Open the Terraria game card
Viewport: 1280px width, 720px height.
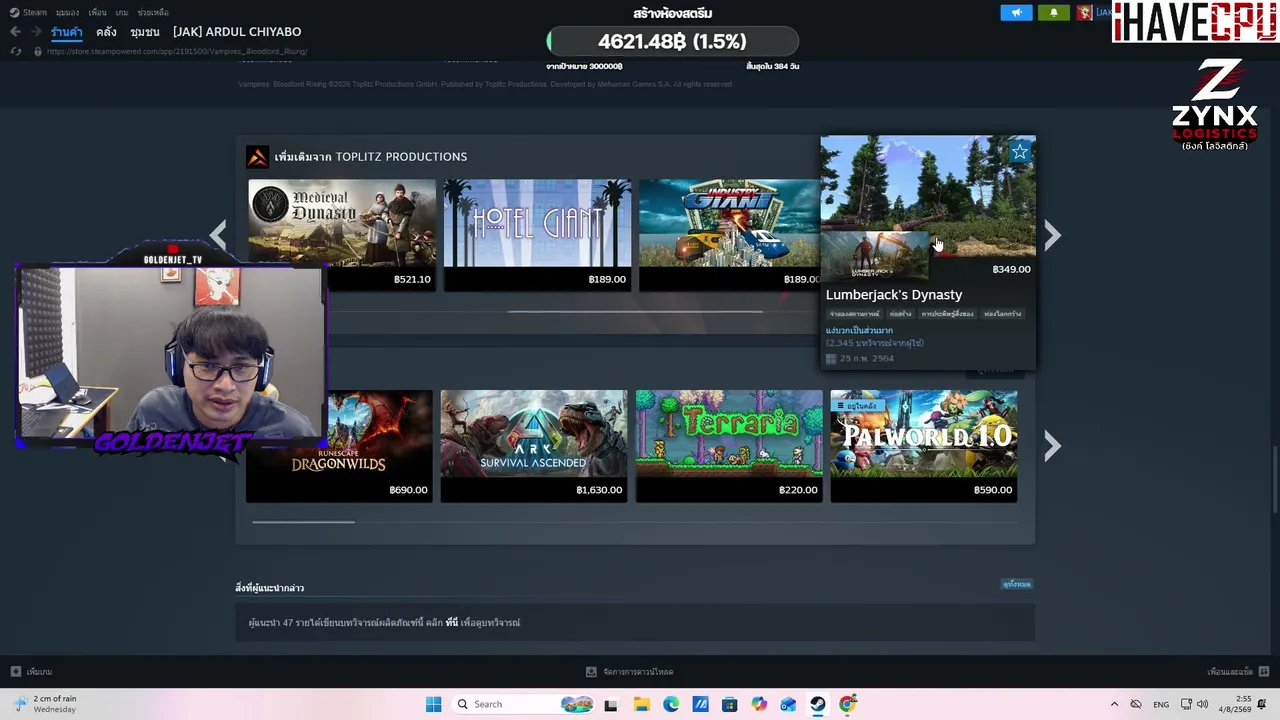tap(729, 446)
